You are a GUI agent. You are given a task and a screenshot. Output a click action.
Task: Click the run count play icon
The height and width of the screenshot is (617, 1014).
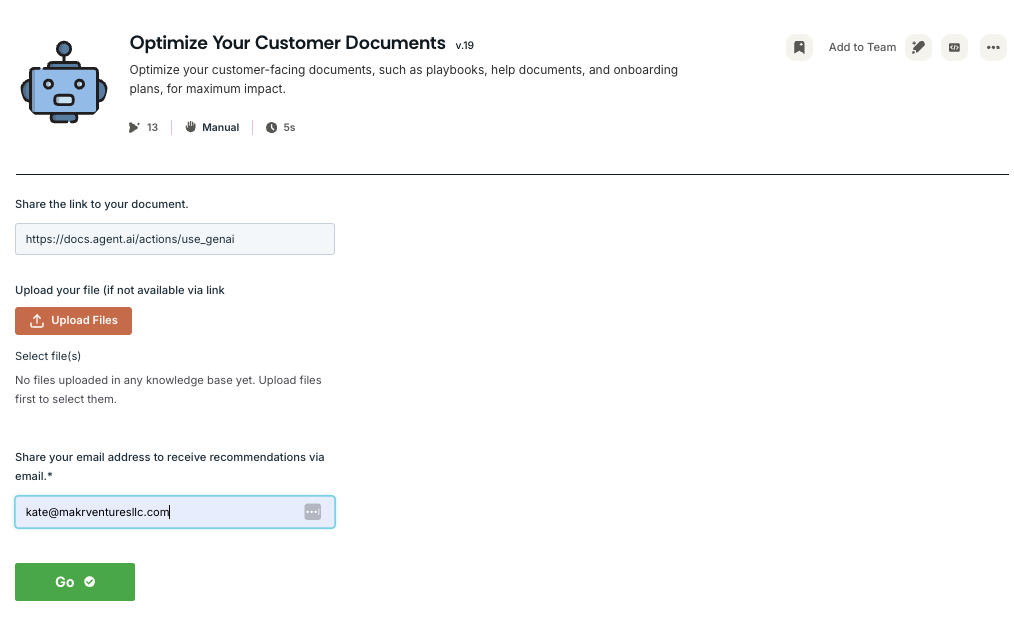tap(134, 128)
